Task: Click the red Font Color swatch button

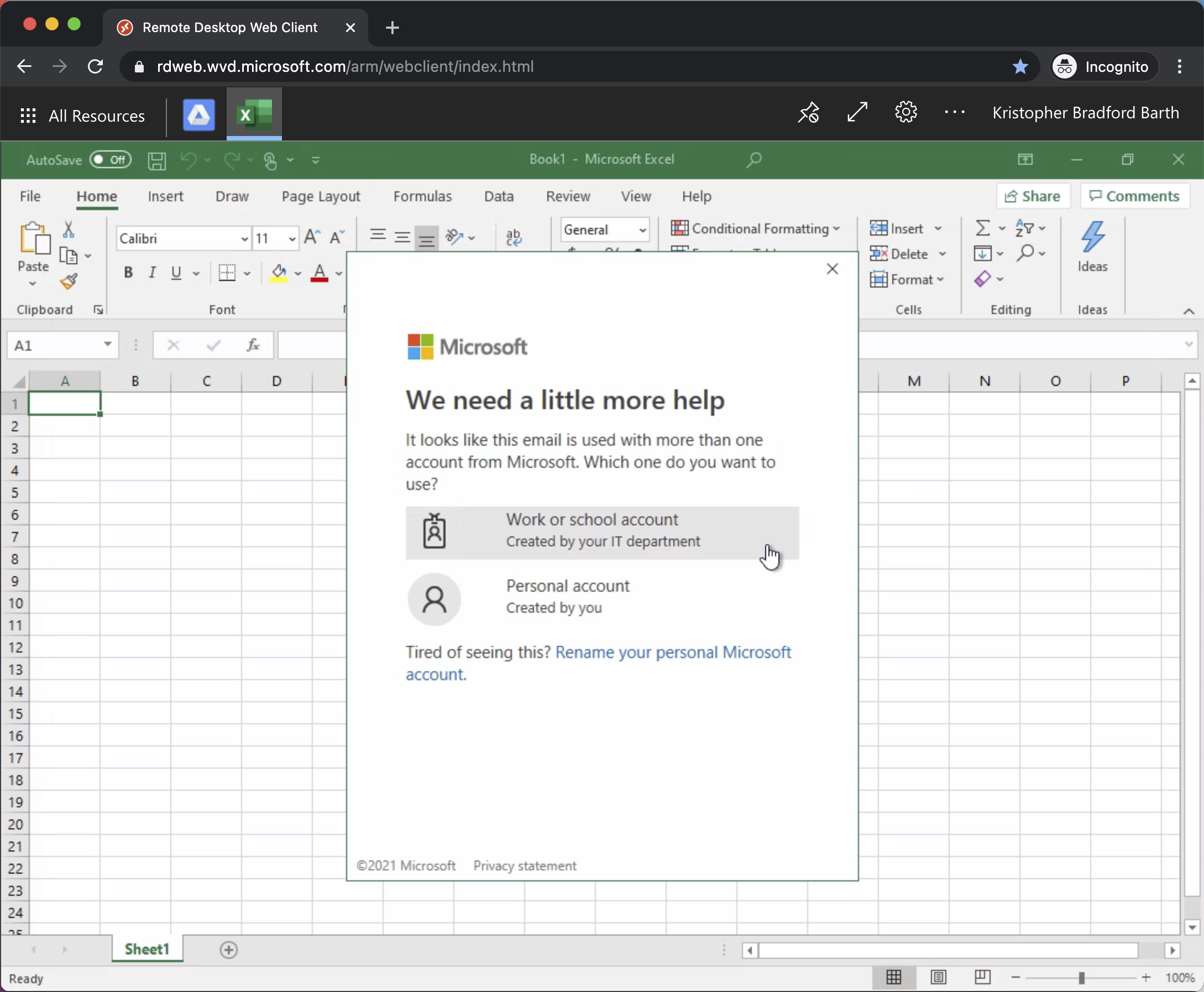Action: pyautogui.click(x=320, y=273)
